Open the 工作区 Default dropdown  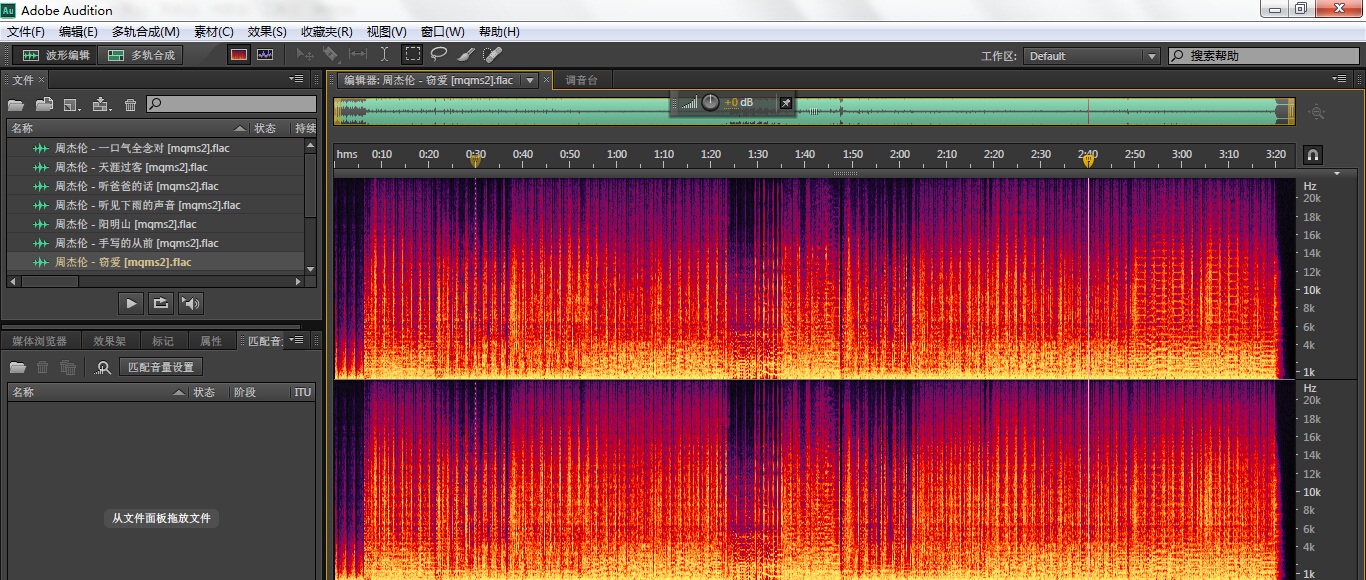coord(1092,56)
